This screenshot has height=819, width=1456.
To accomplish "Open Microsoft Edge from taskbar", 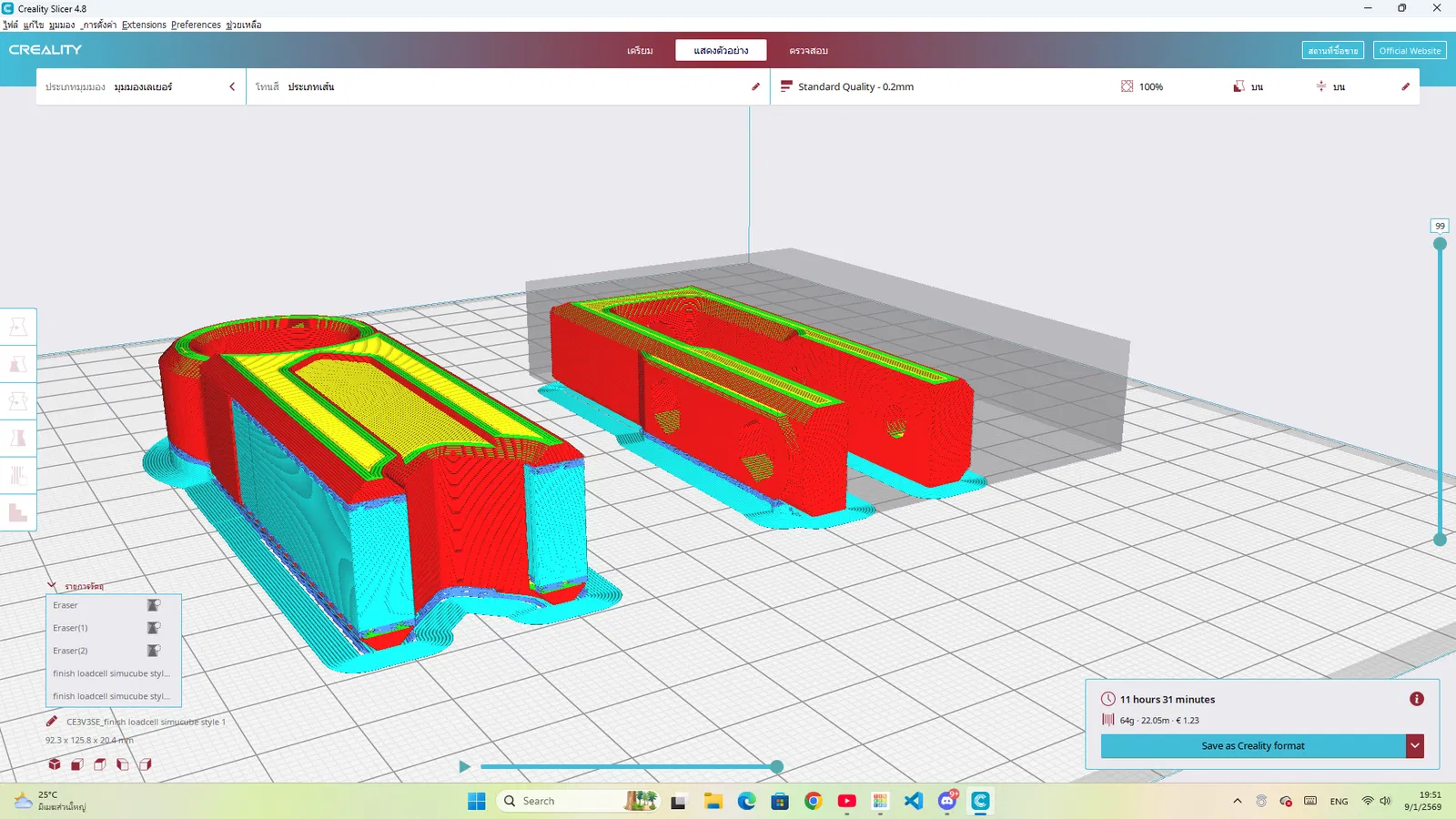I will (x=746, y=801).
